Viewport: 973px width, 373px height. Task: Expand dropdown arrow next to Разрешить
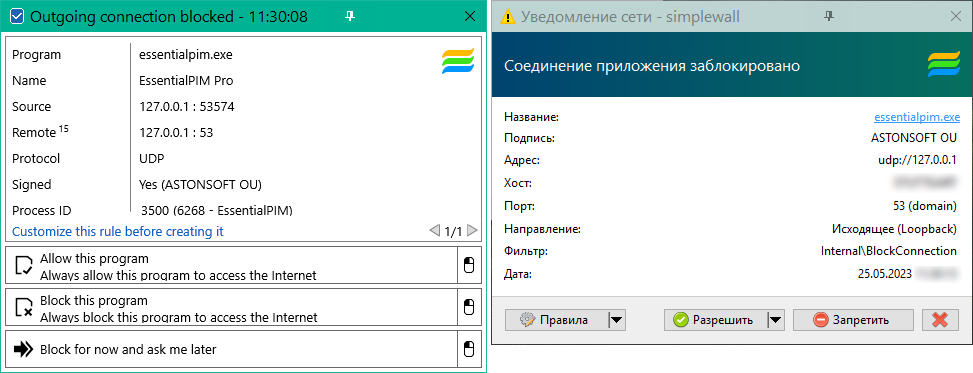coord(776,320)
